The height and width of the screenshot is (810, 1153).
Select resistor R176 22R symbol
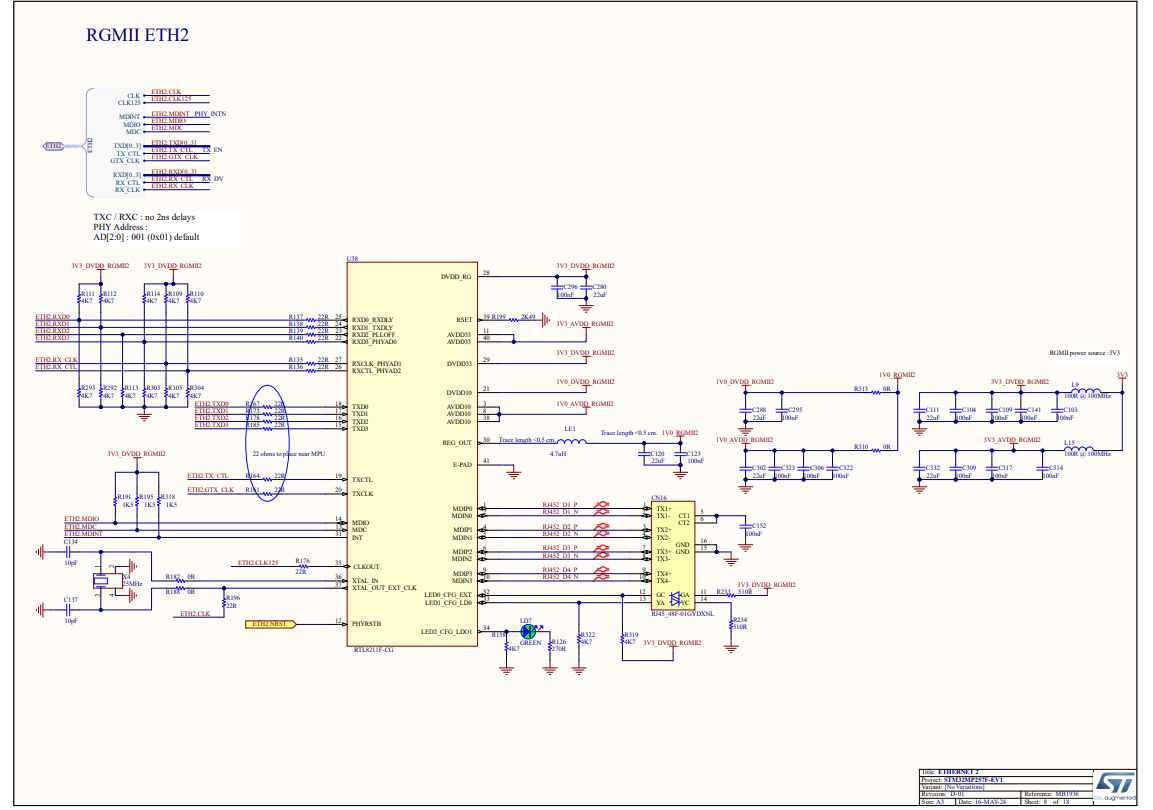(x=303, y=567)
